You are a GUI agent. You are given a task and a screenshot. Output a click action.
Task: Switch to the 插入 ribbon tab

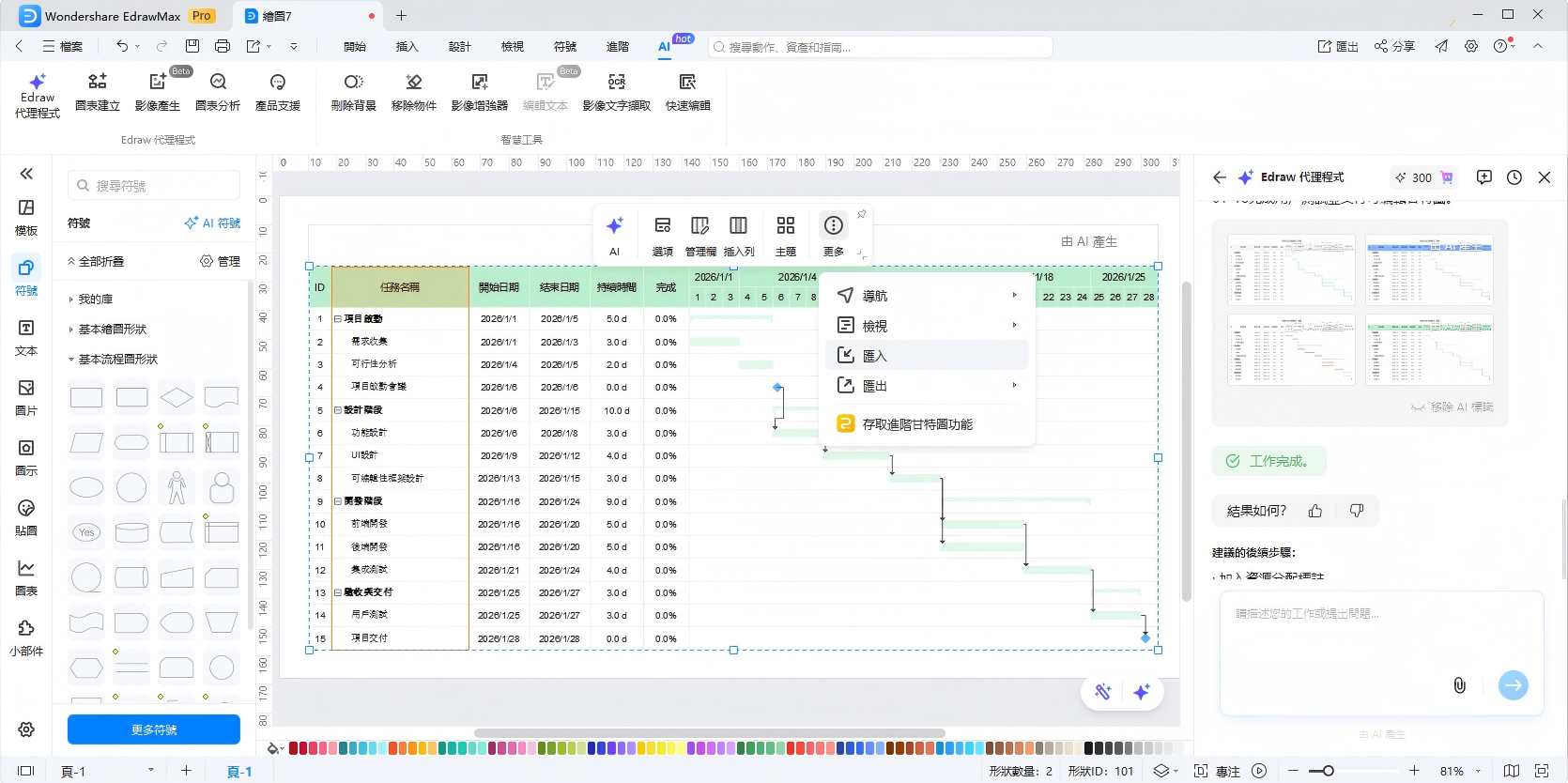point(407,46)
